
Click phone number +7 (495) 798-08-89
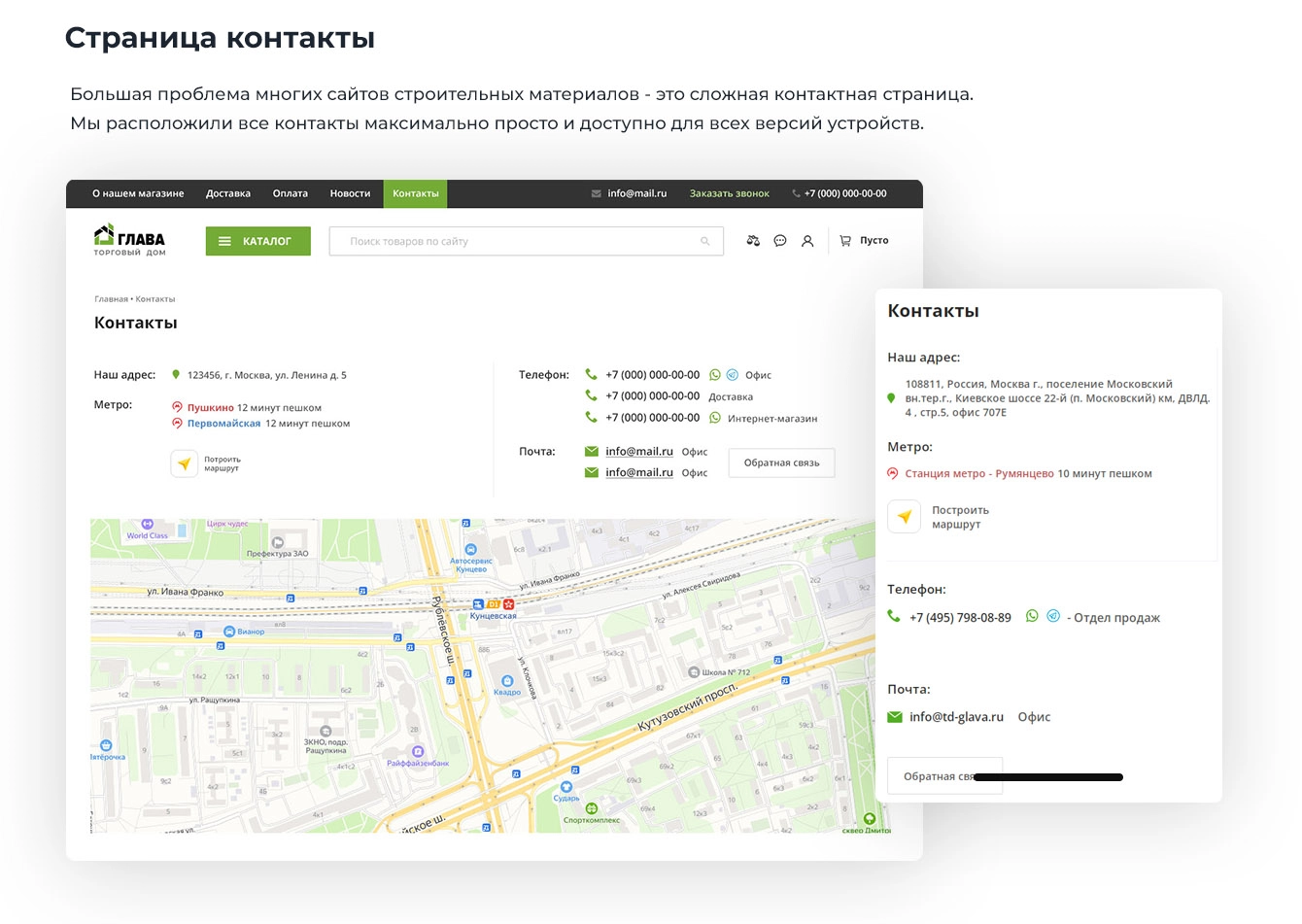pyautogui.click(x=960, y=618)
